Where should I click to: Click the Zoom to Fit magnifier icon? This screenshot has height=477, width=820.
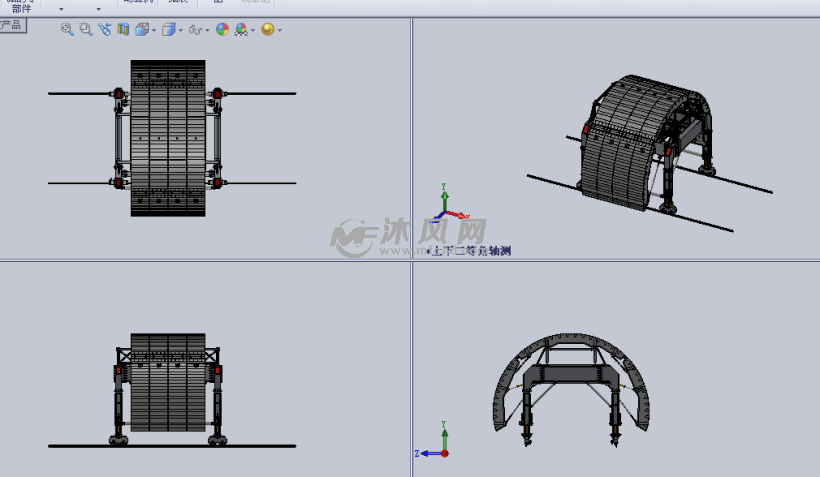tap(67, 30)
